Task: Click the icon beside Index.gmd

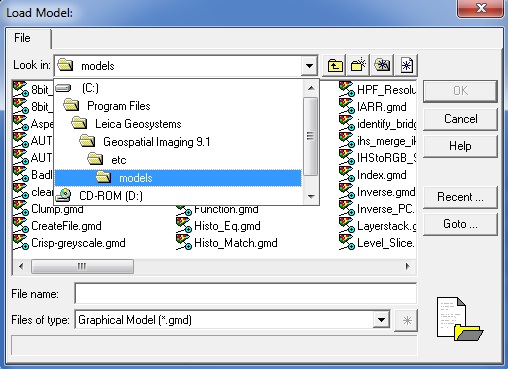Action: 347,174
